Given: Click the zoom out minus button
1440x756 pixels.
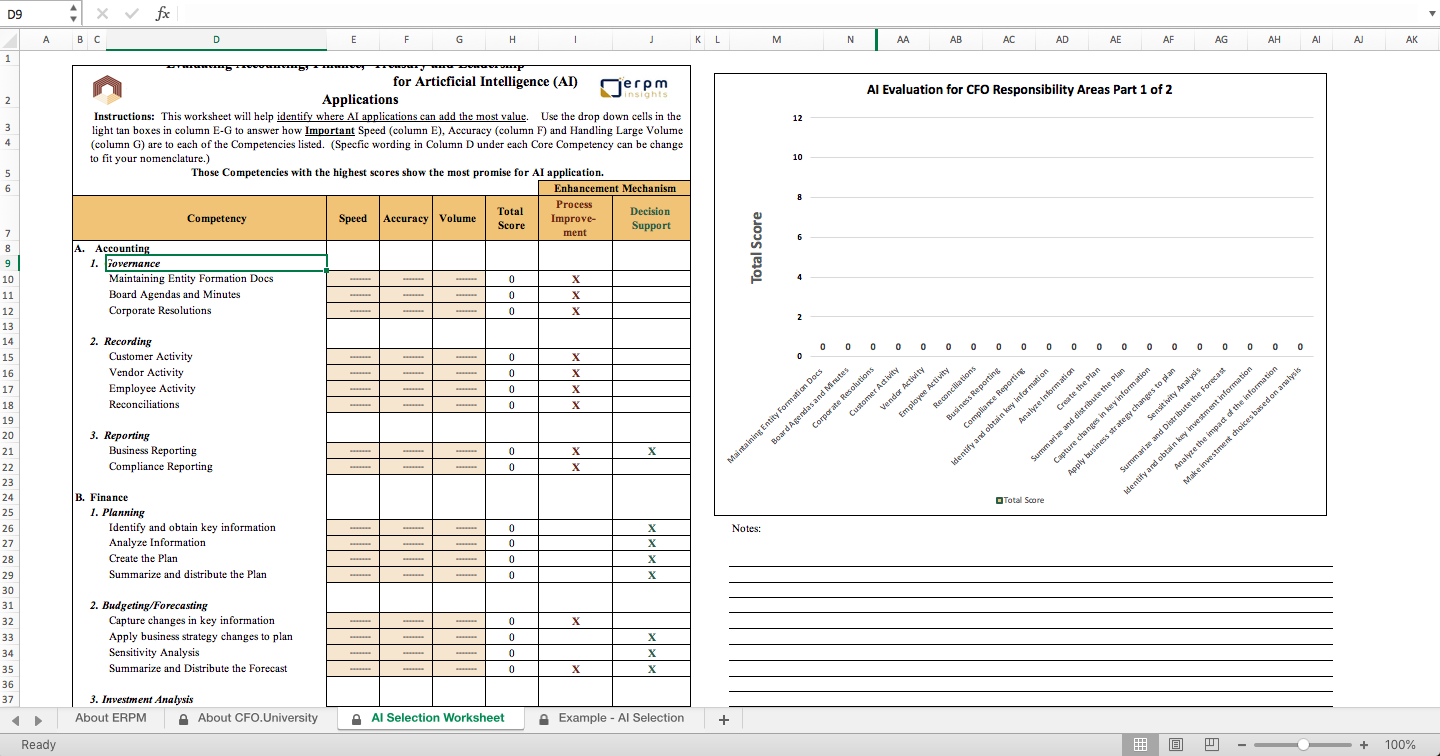Looking at the screenshot, I should point(1243,745).
